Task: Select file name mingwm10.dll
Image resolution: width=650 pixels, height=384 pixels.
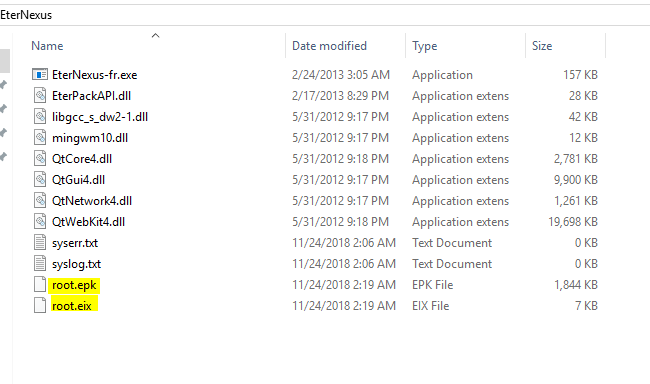Action: pyautogui.click(x=90, y=138)
